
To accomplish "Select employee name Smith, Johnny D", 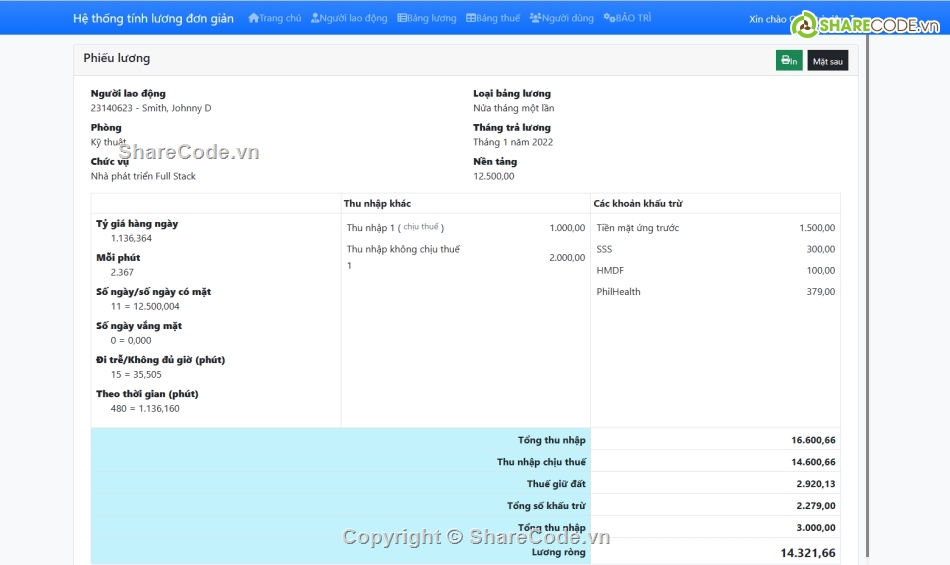I will tap(176, 108).
